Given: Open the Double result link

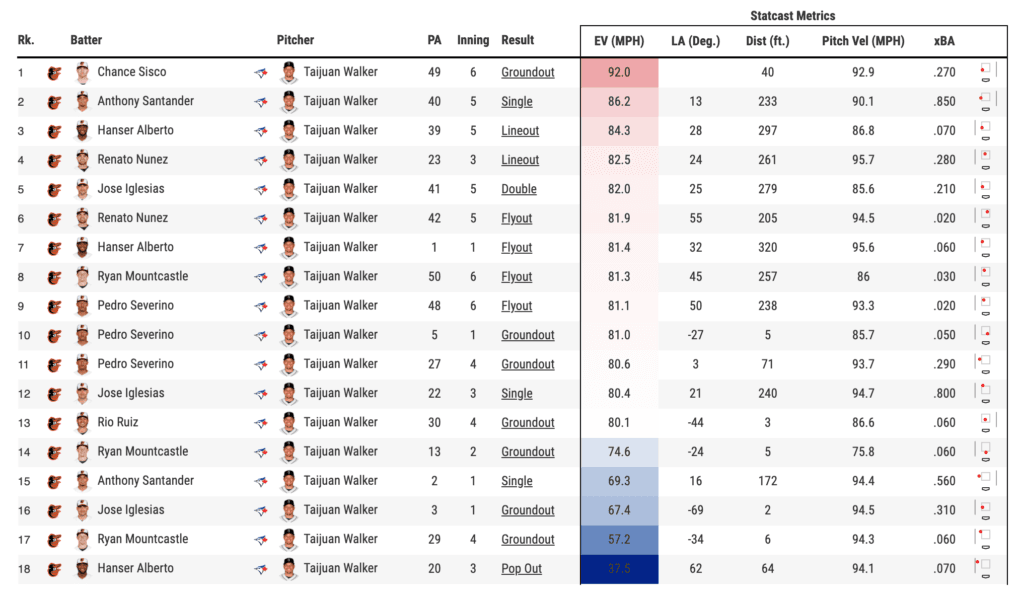Looking at the screenshot, I should 519,190.
